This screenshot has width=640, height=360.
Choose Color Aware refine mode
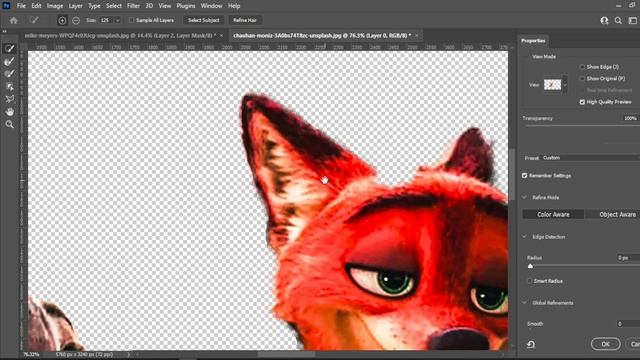553,214
